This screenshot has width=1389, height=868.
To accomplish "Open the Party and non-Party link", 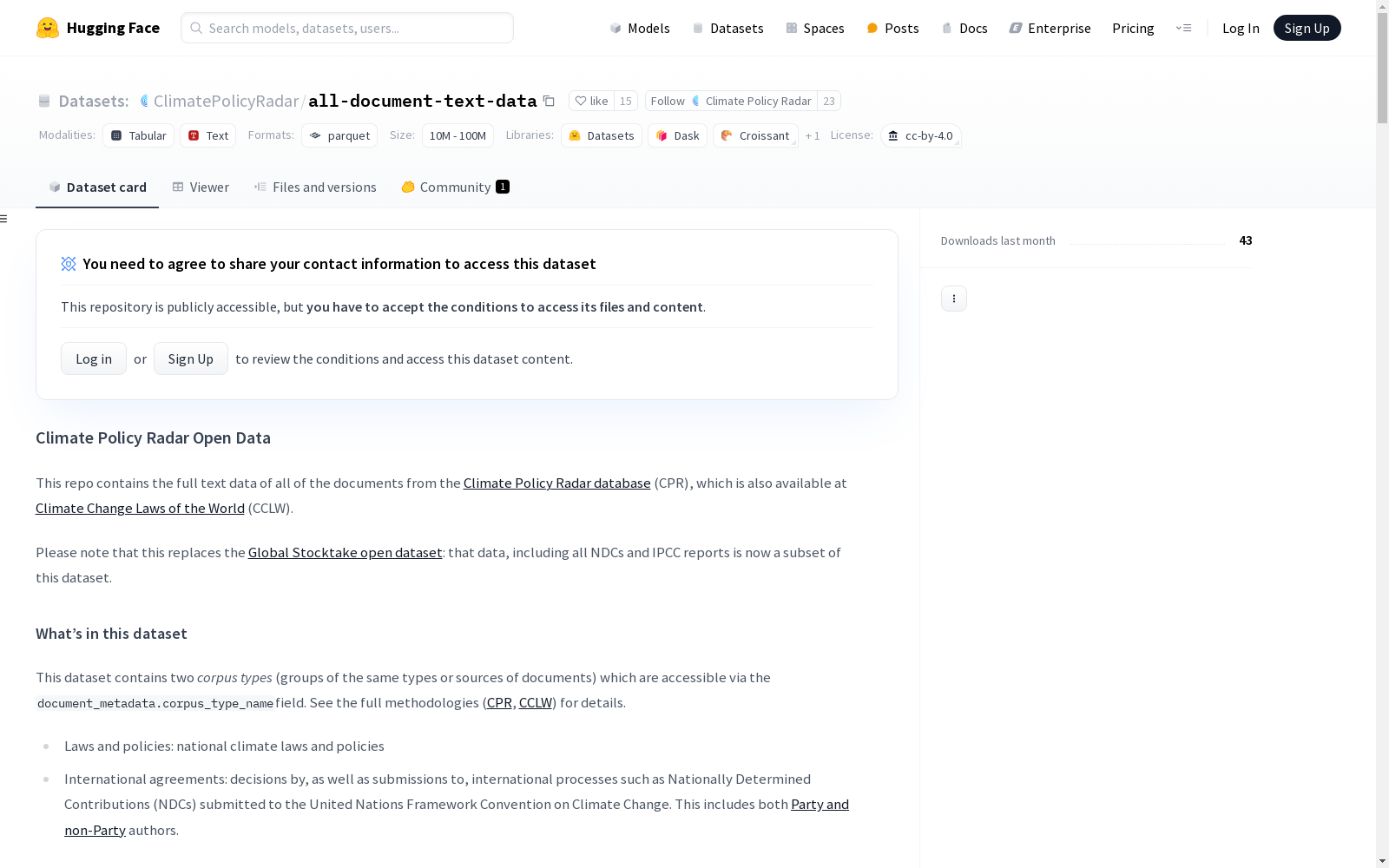I will [x=820, y=804].
